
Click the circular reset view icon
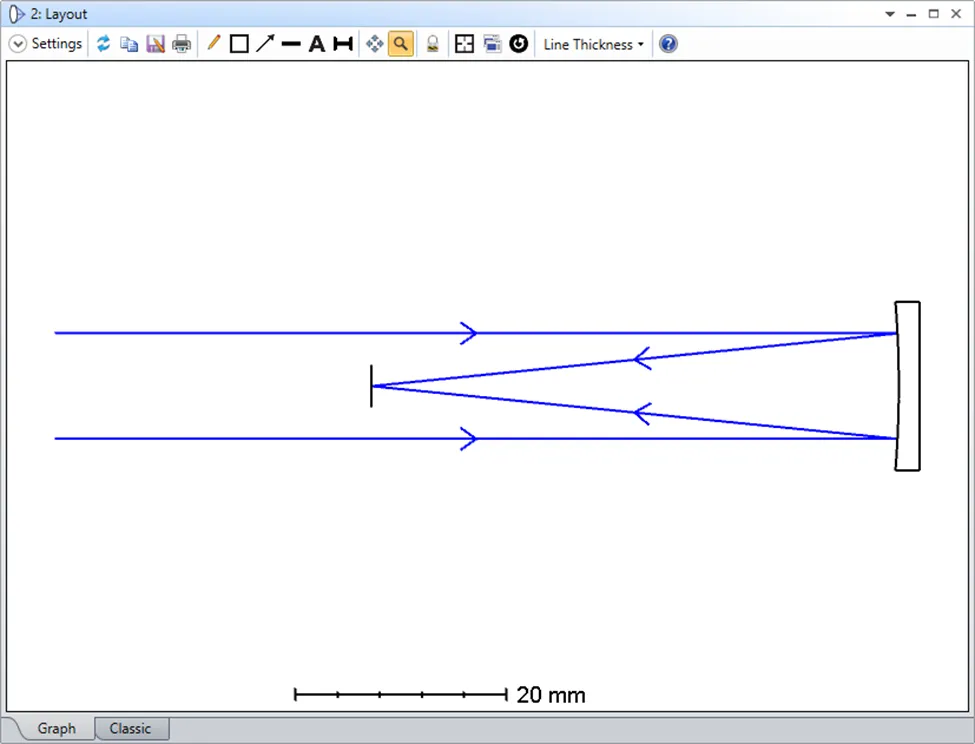point(518,44)
